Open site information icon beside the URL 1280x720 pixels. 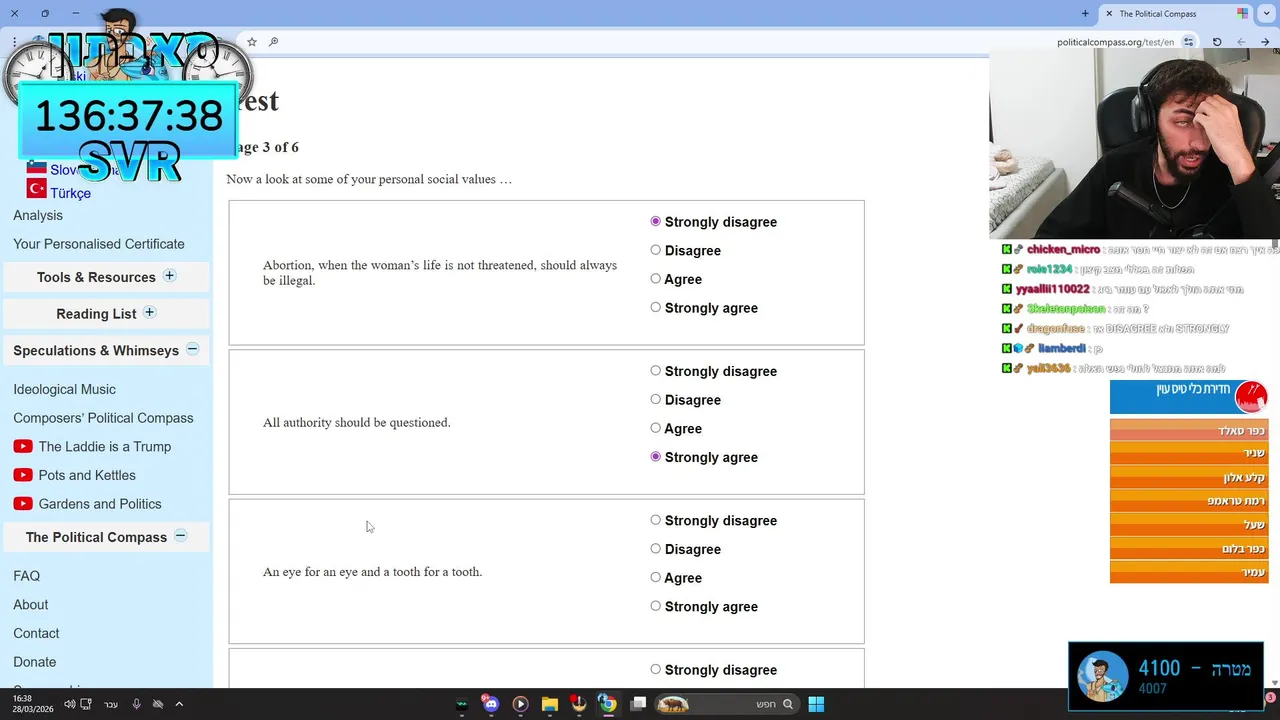tap(1188, 42)
